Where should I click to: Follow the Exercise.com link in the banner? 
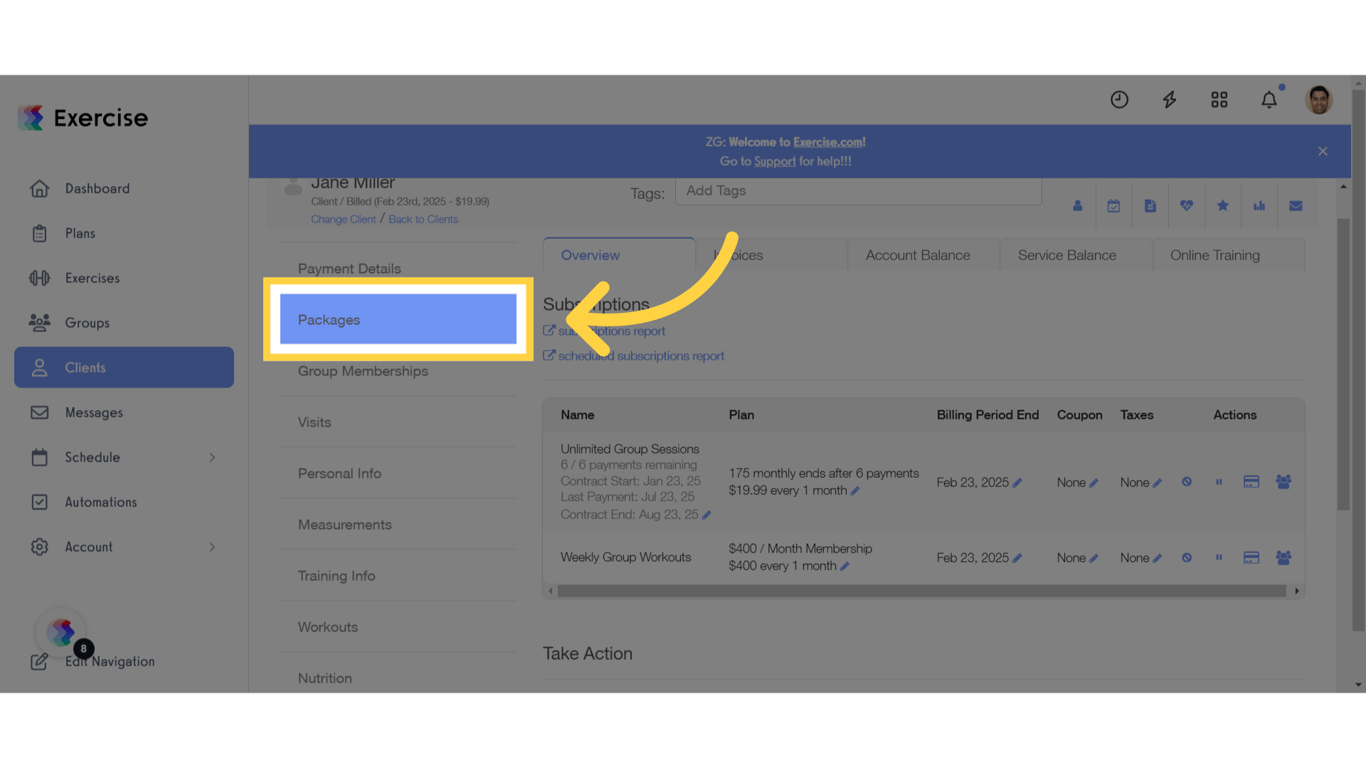click(x=829, y=142)
